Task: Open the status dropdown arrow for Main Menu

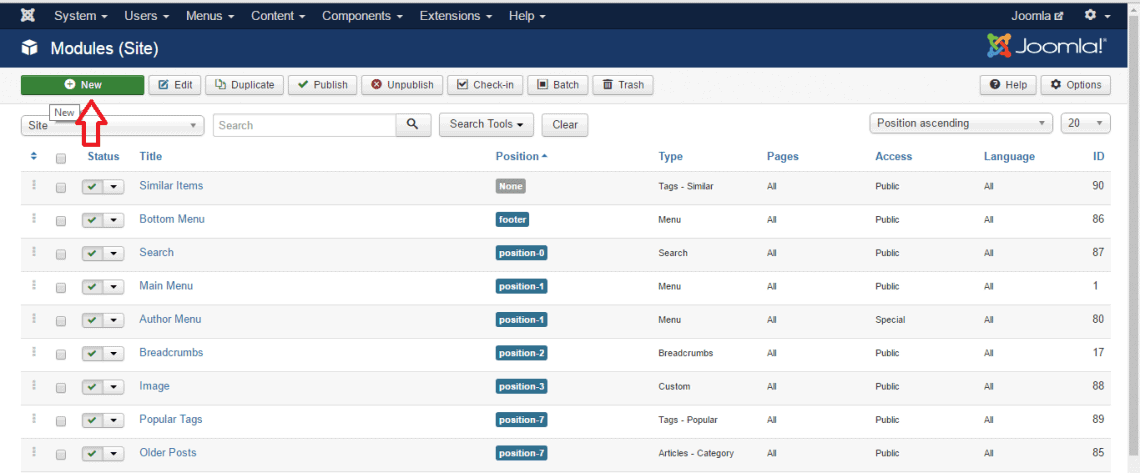Action: pyautogui.click(x=114, y=287)
